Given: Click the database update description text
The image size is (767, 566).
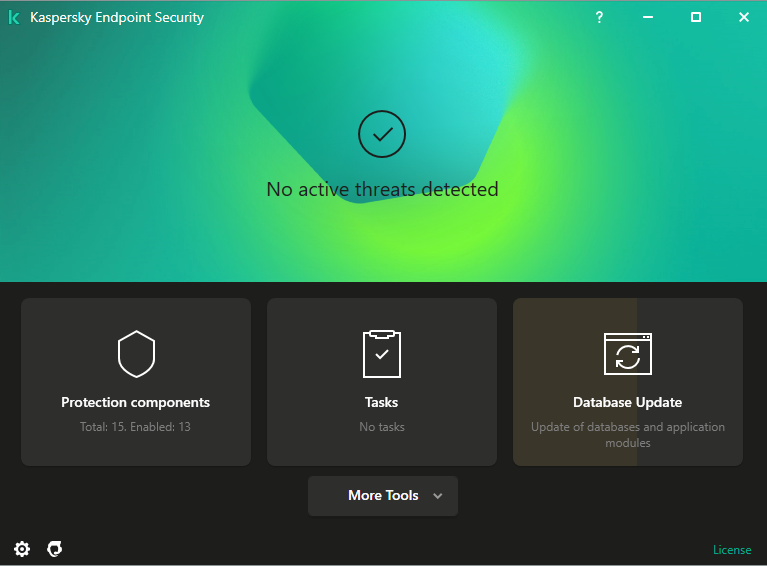Looking at the screenshot, I should [x=627, y=434].
